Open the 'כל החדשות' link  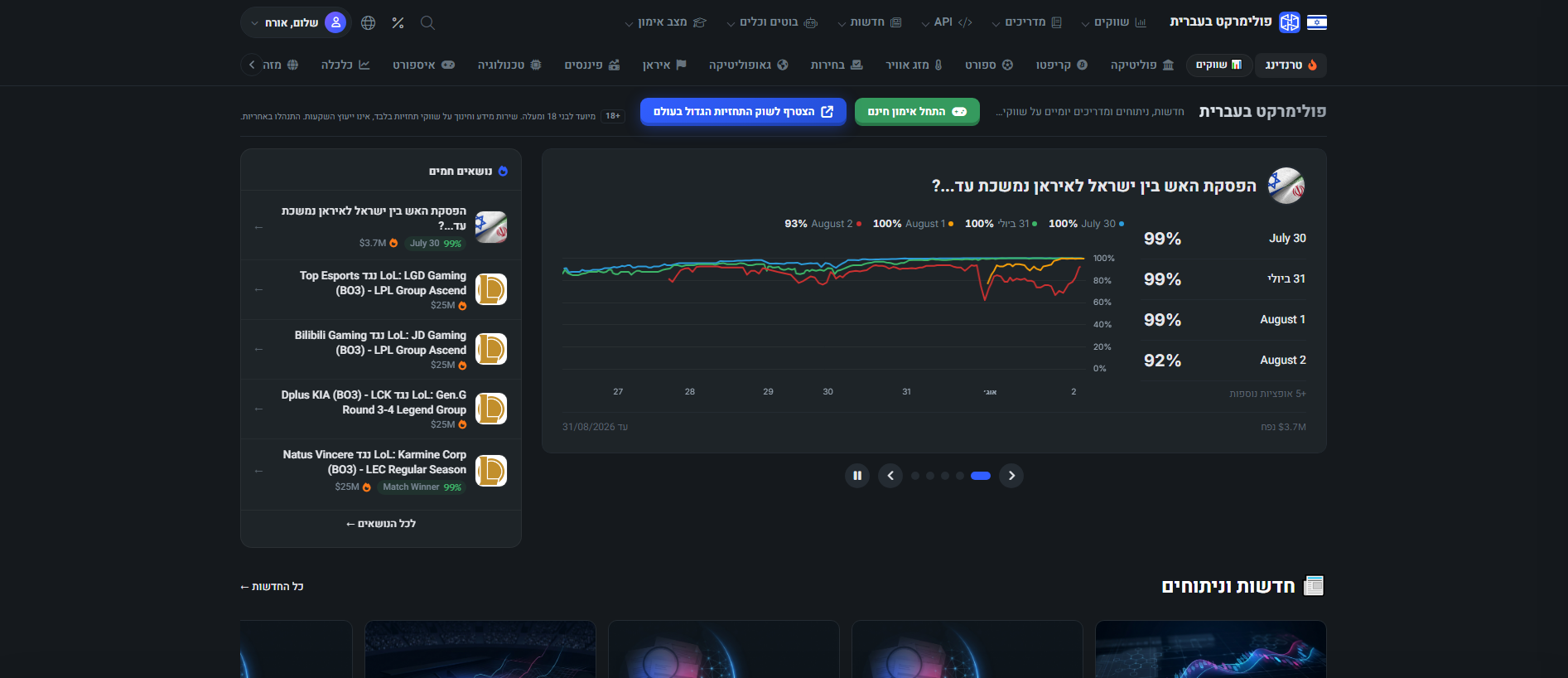point(272,587)
